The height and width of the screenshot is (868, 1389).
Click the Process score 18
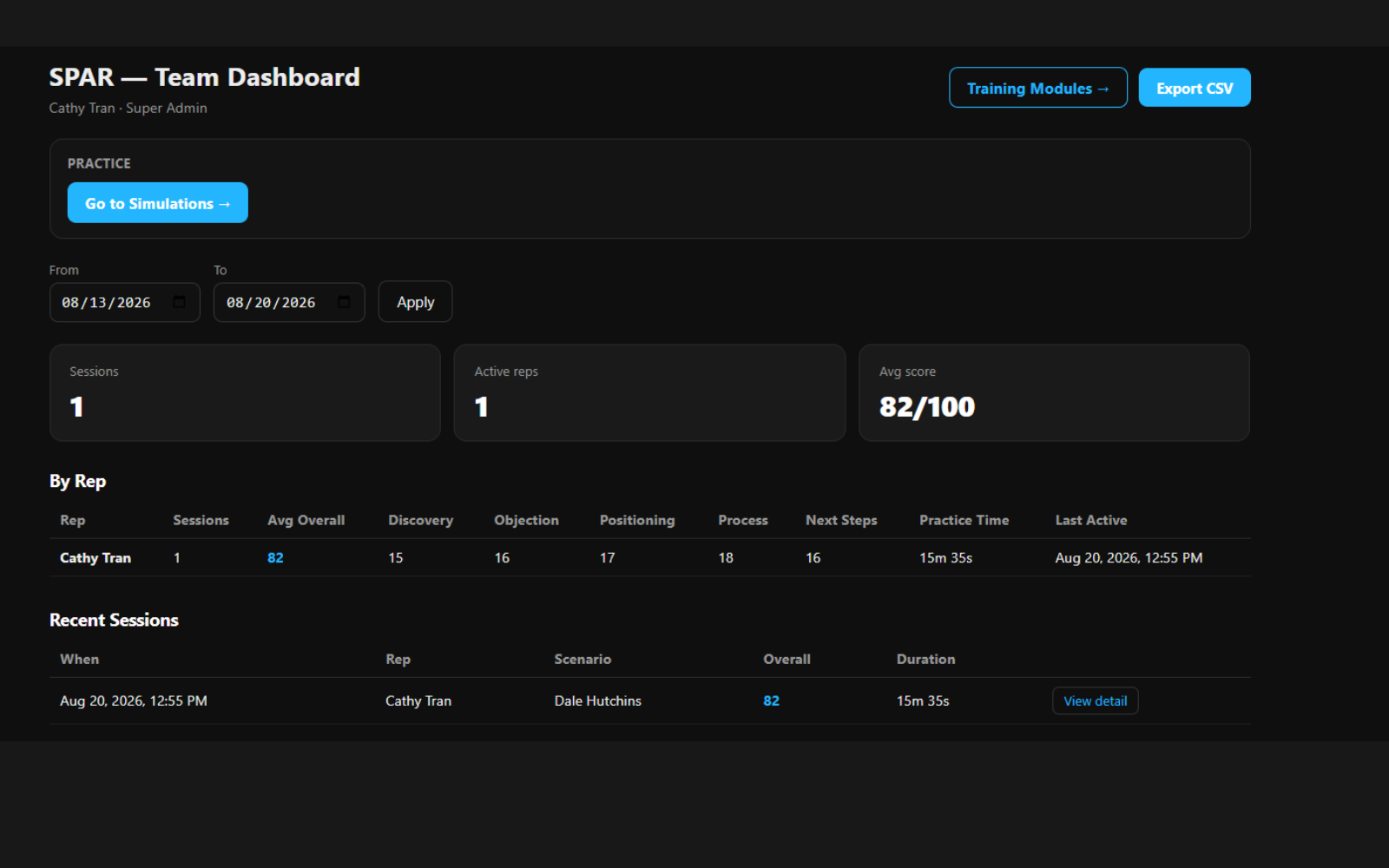(x=726, y=557)
